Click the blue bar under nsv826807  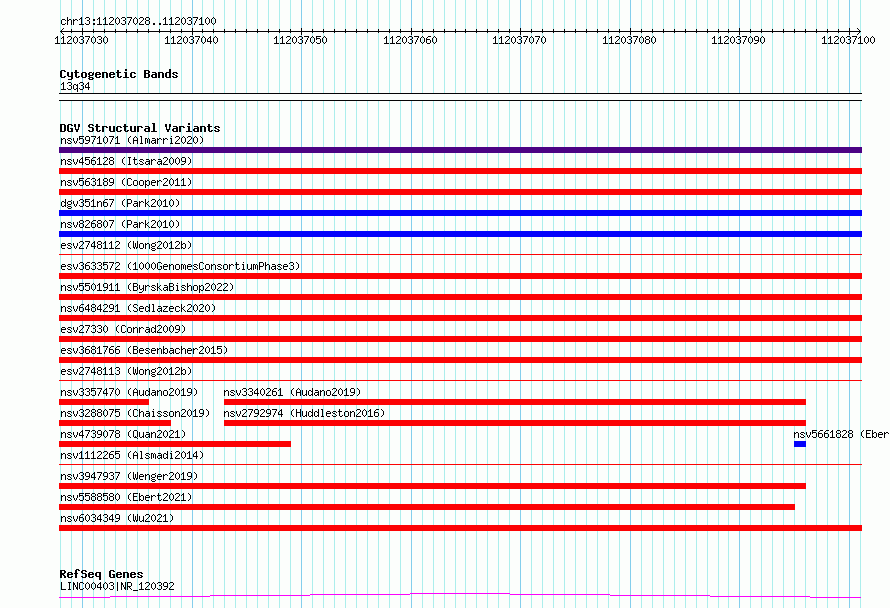click(460, 234)
